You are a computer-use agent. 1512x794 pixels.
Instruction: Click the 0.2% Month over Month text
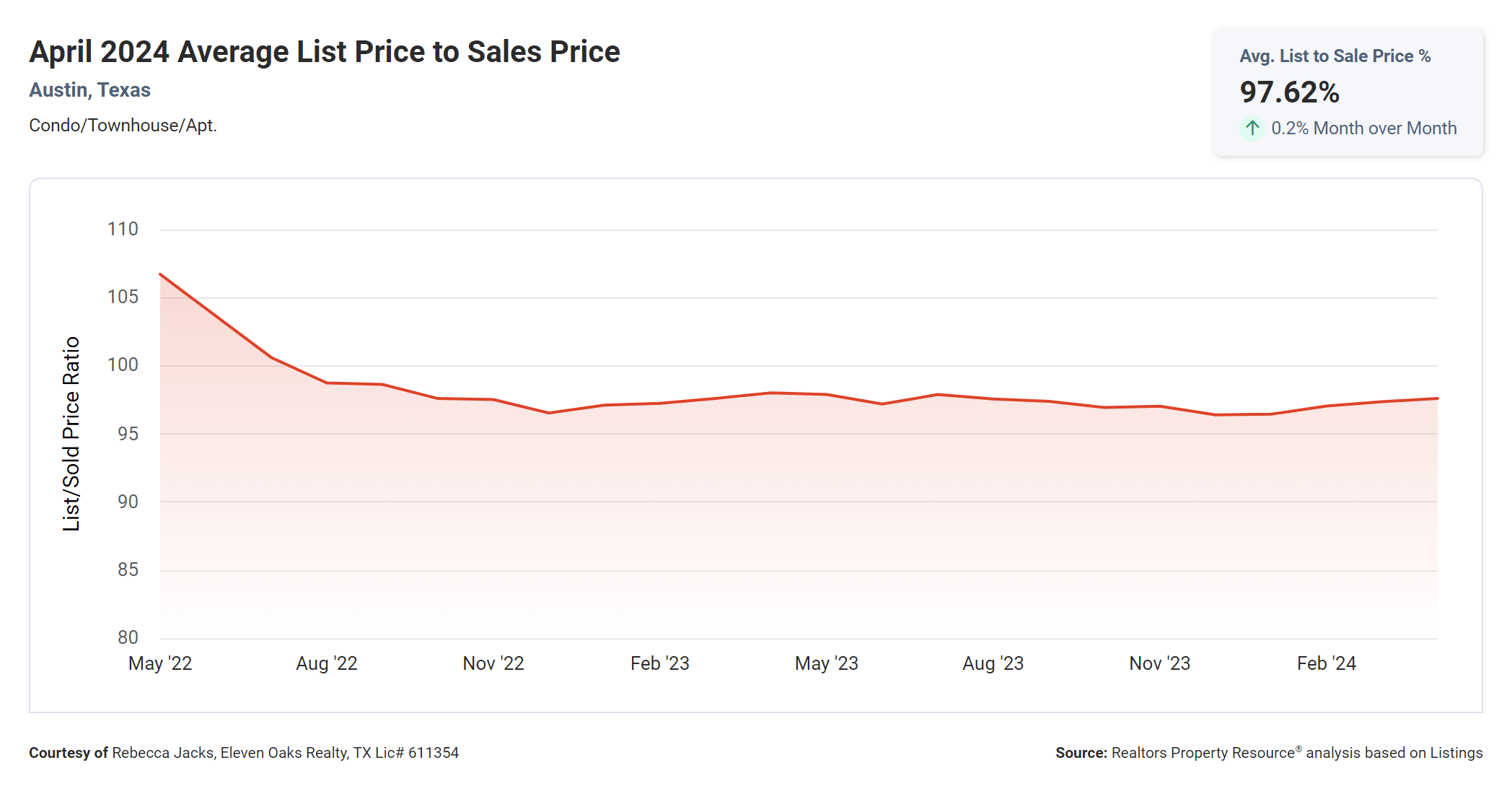[1363, 128]
